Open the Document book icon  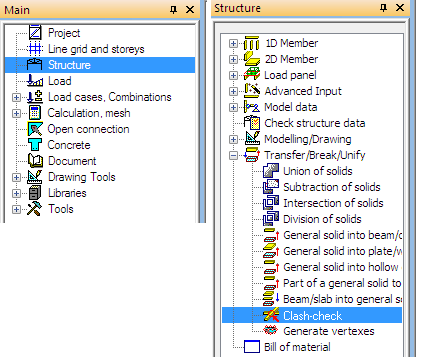35,161
